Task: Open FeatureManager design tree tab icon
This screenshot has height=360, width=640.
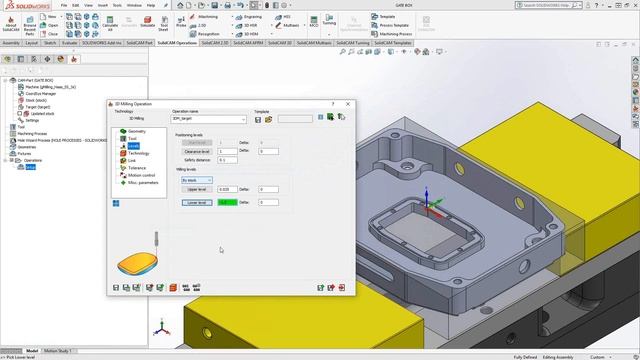Action: point(7,59)
